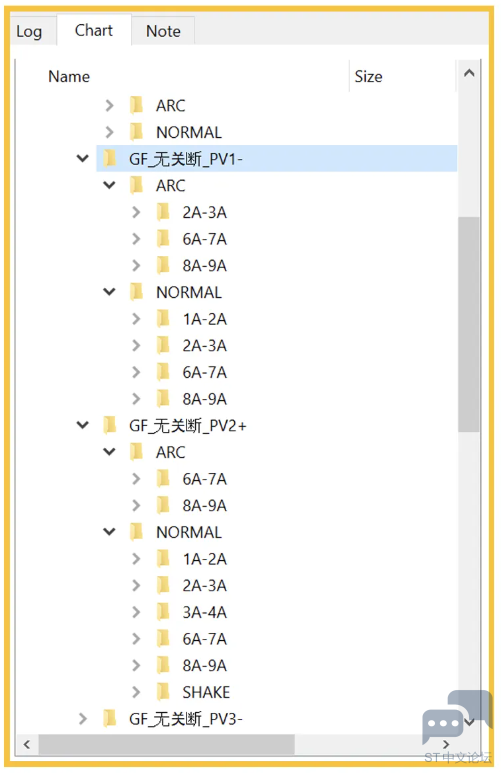Expand 8A-9A chevron in PV2+ ARC

pos(136,505)
